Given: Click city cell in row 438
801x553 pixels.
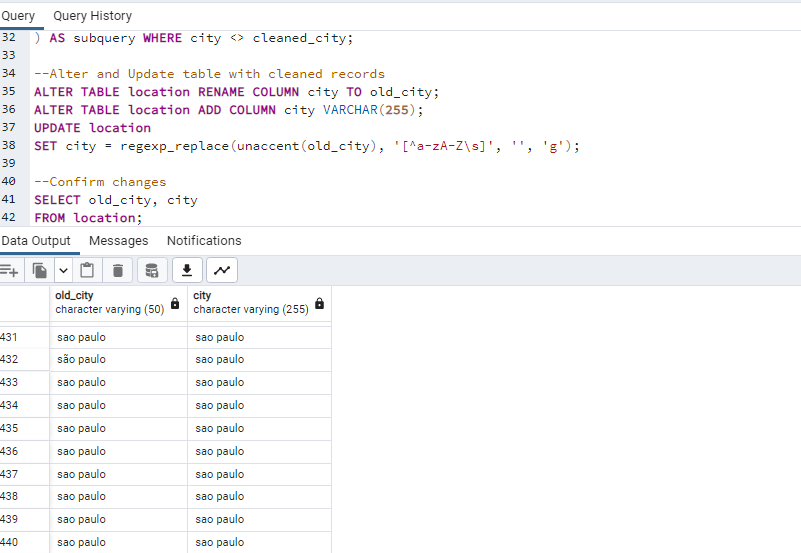Looking at the screenshot, I should point(260,496).
